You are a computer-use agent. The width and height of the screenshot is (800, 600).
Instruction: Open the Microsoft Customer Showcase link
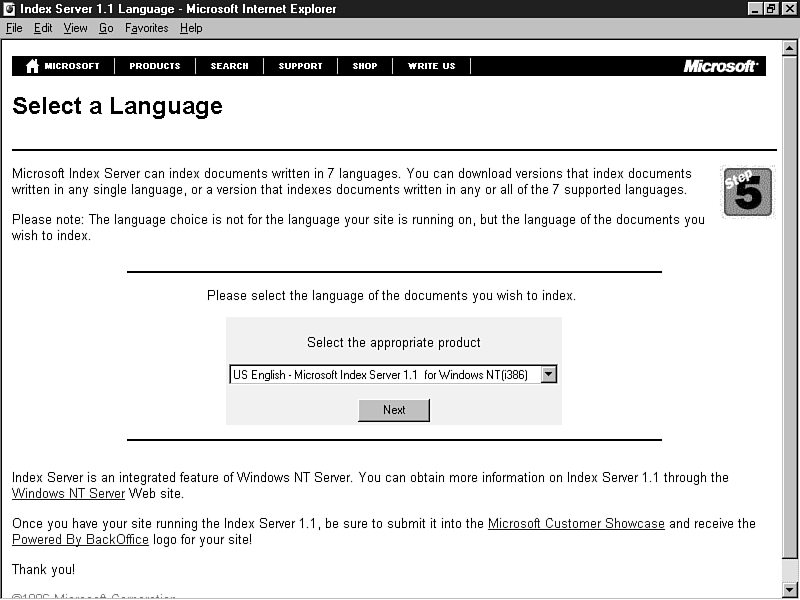coord(576,523)
